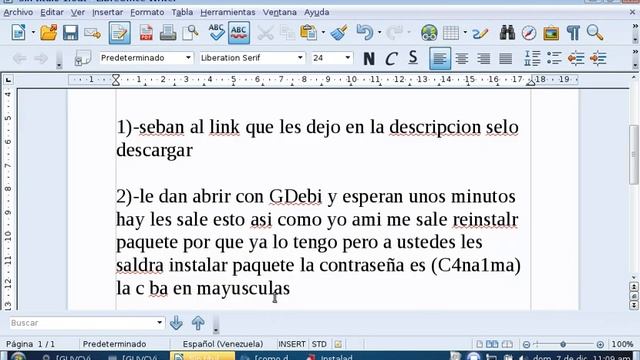Open the Navigator compass icon
The width and height of the screenshot is (640, 360).
pyautogui.click(x=529, y=33)
